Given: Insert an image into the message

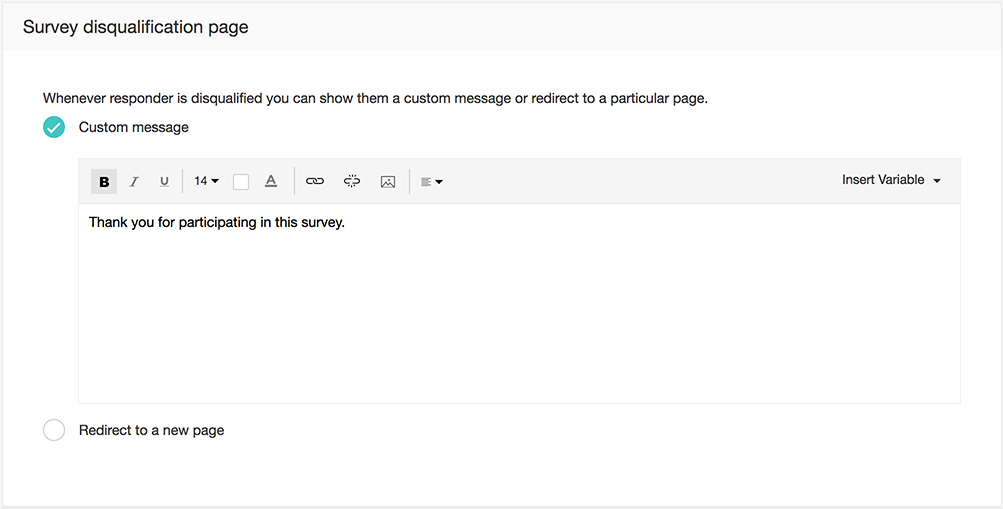Looking at the screenshot, I should tap(388, 182).
